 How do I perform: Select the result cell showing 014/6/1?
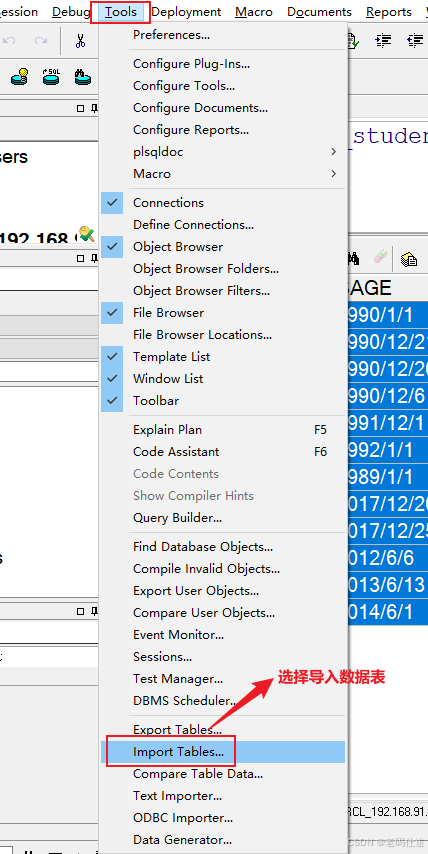pyautogui.click(x=388, y=612)
